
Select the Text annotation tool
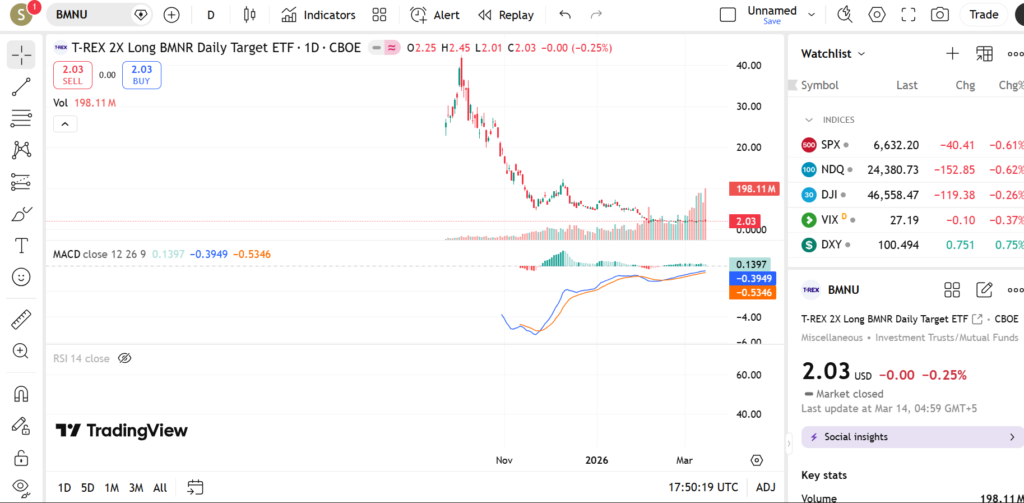click(x=21, y=245)
